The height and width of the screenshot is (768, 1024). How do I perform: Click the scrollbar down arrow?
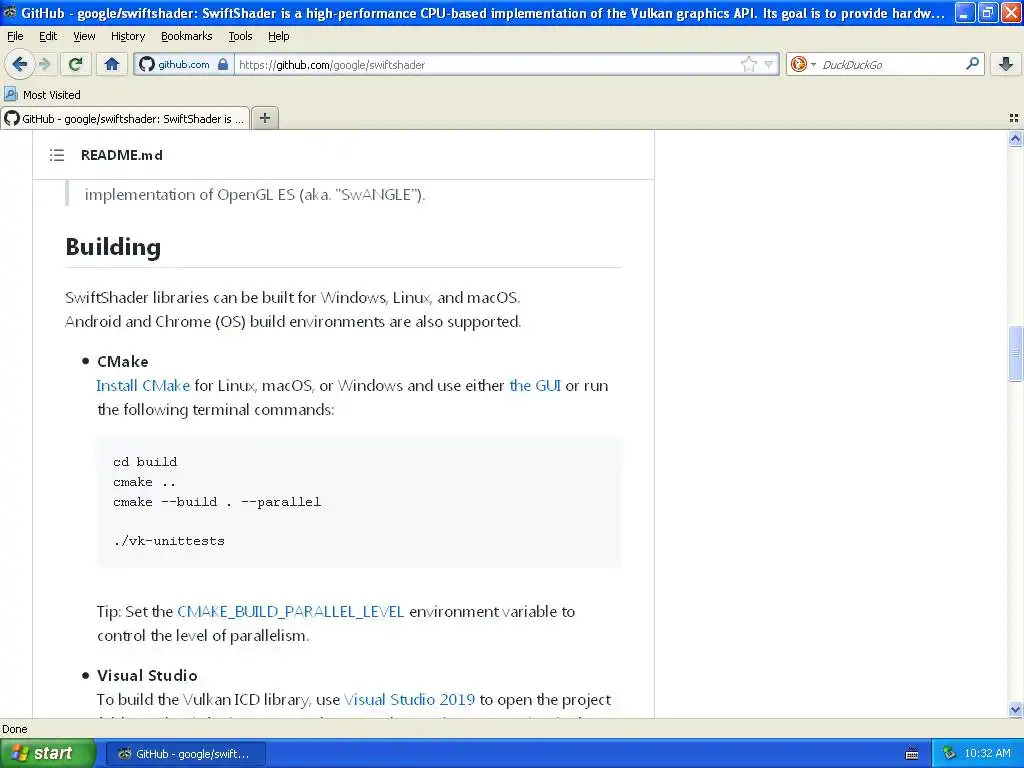(x=1015, y=709)
